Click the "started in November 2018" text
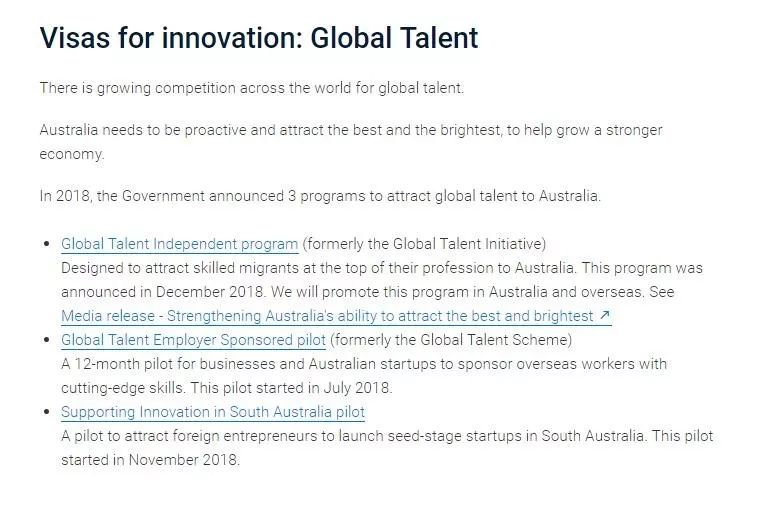 click(150, 460)
